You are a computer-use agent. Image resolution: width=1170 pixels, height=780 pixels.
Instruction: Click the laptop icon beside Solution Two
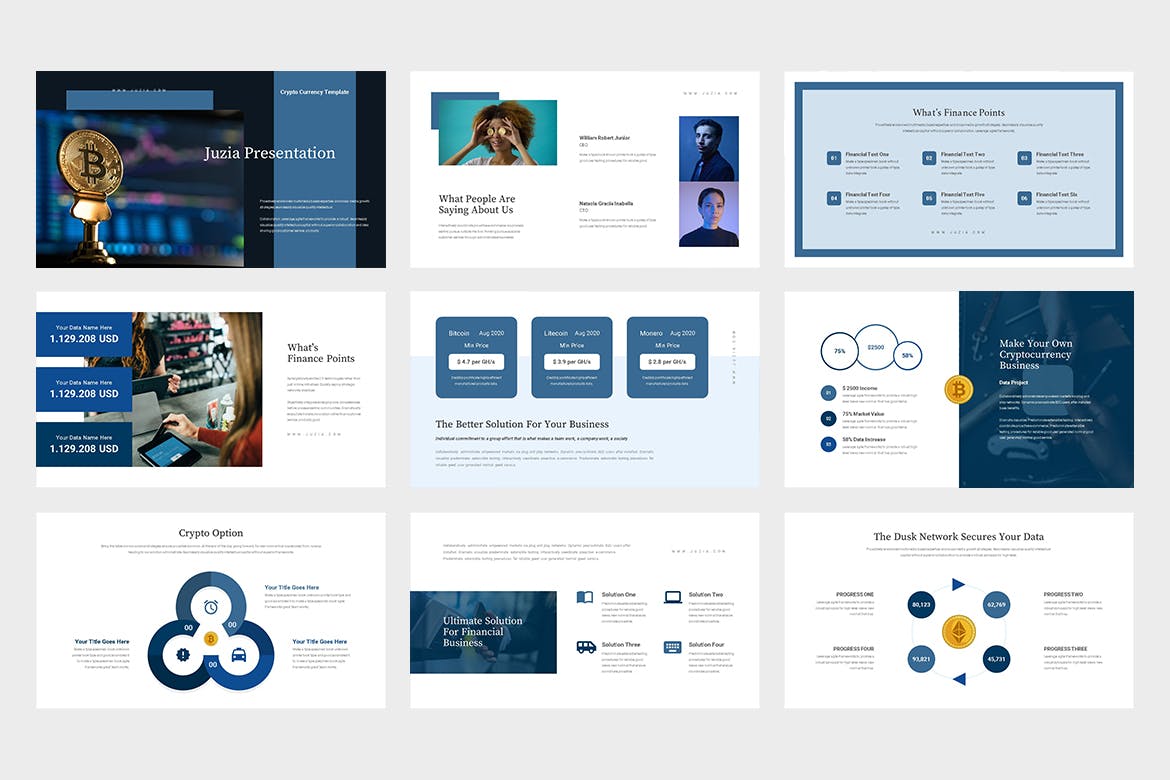coord(672,598)
